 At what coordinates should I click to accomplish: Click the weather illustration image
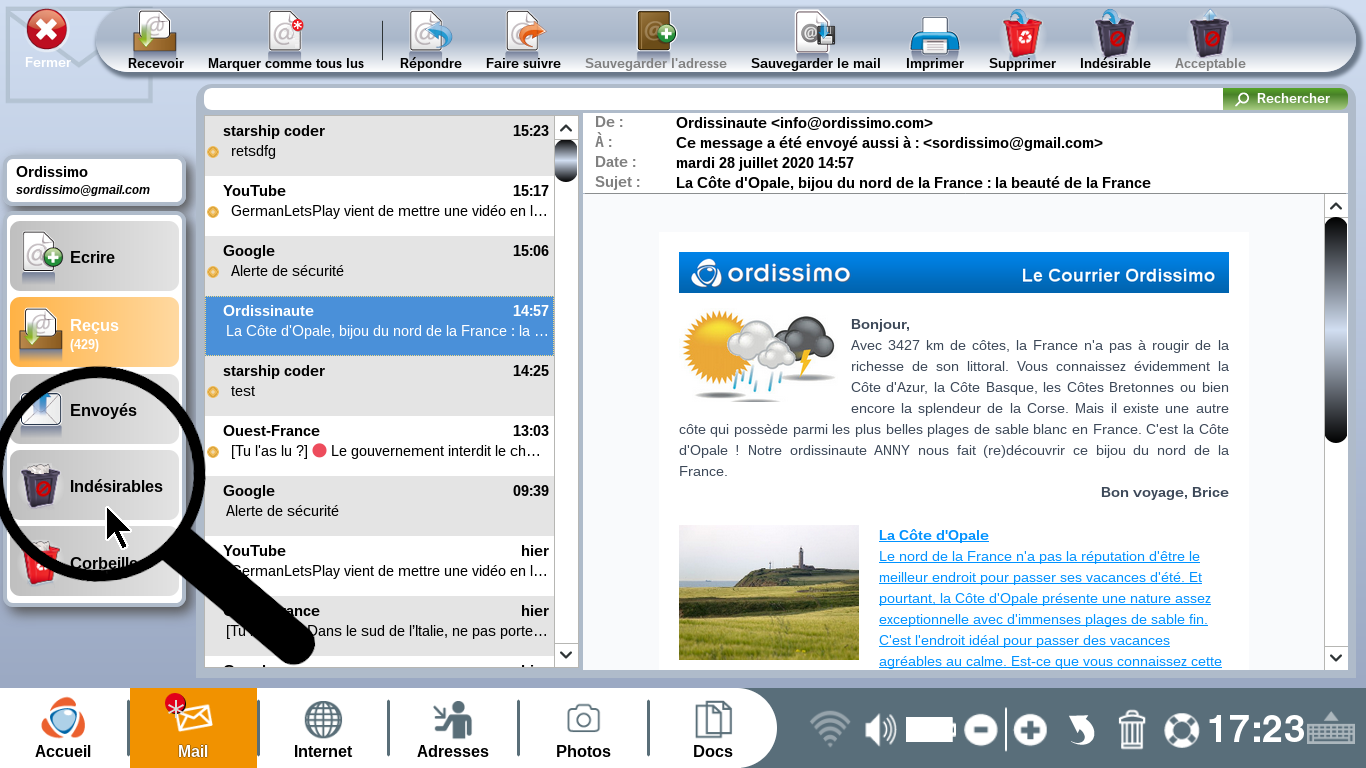(x=758, y=357)
